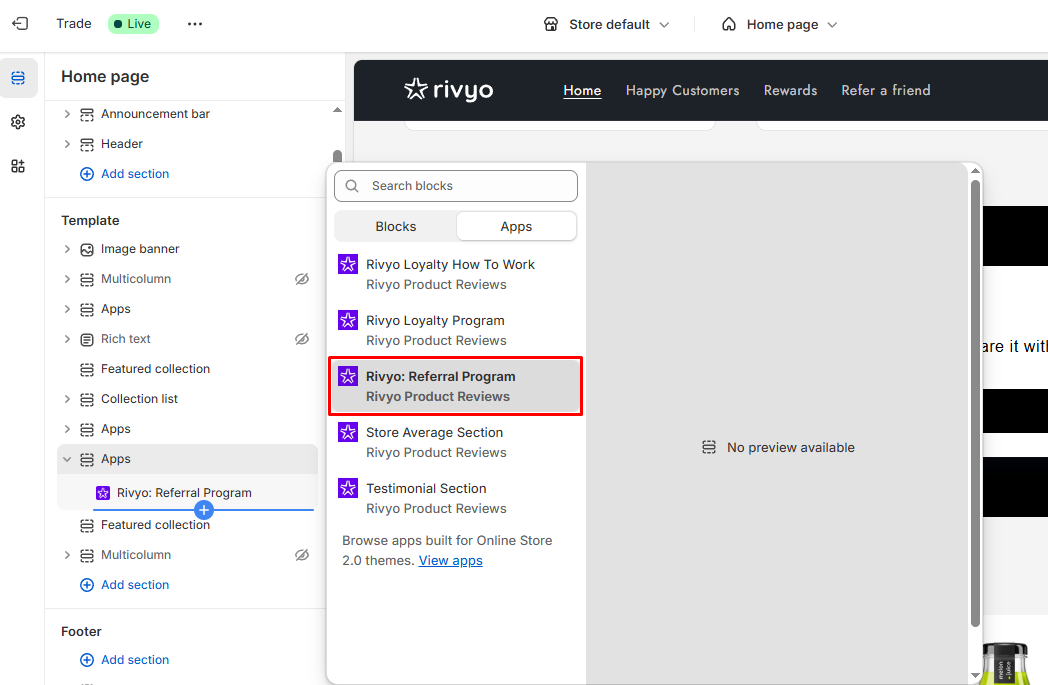Open the Home page template dropdown
The image size is (1048, 685).
(x=780, y=25)
